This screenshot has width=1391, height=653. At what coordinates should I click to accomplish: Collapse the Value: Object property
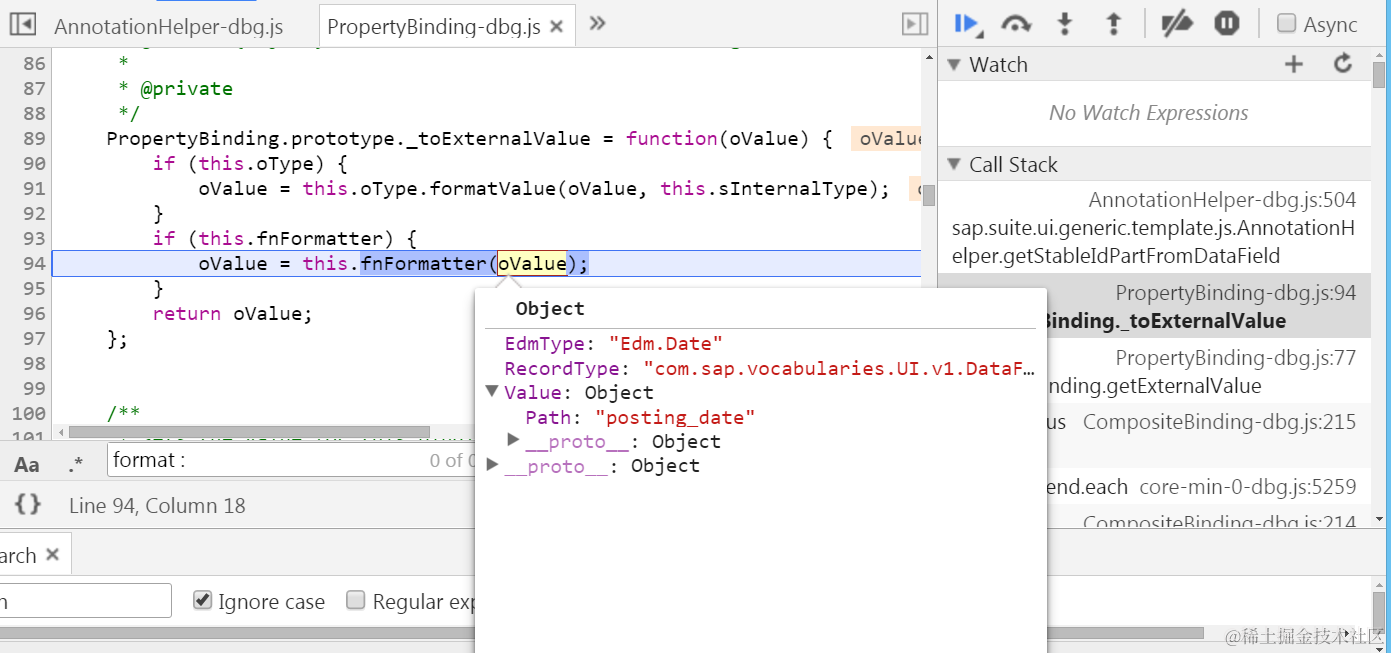[x=492, y=392]
